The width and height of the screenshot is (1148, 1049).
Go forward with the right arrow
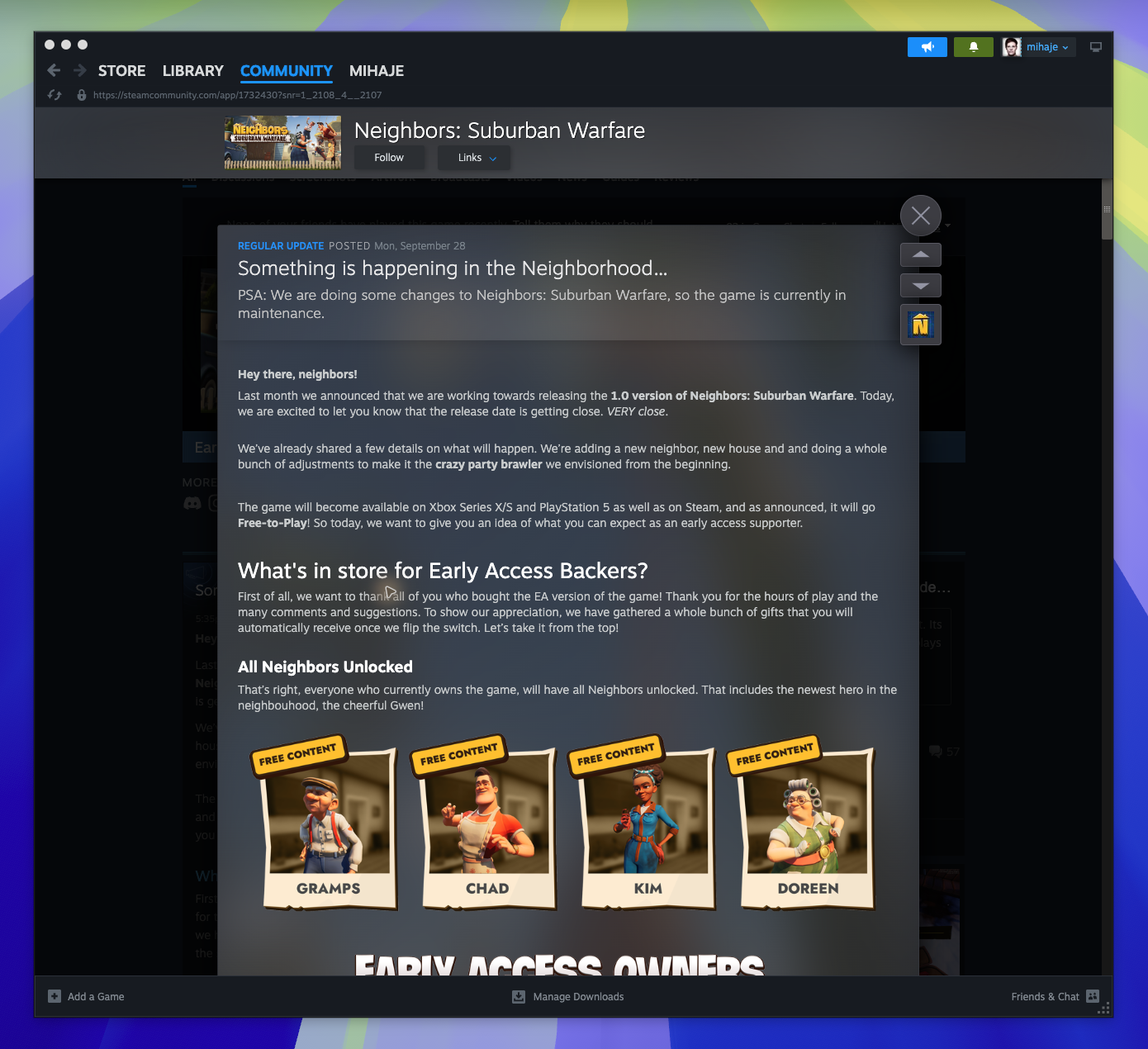pos(79,70)
